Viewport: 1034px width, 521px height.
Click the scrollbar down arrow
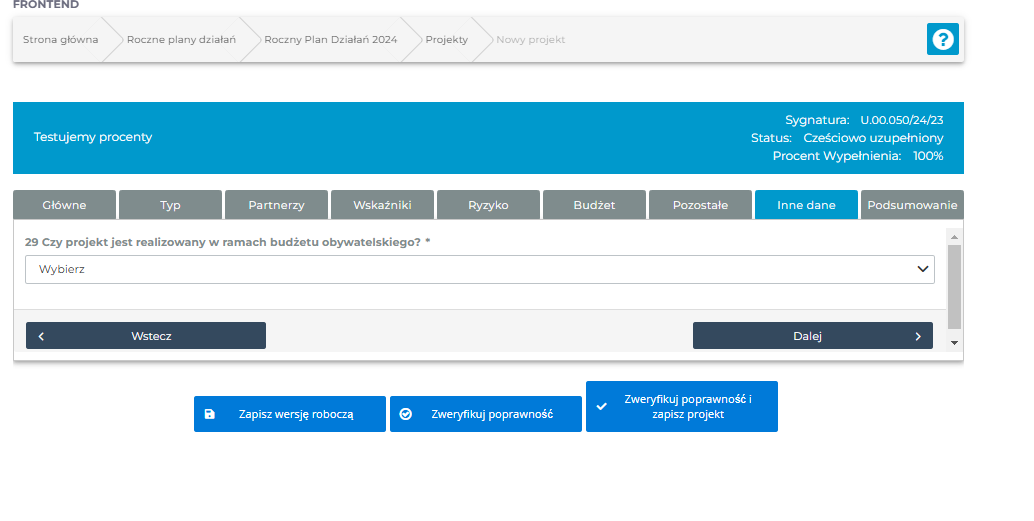954,342
